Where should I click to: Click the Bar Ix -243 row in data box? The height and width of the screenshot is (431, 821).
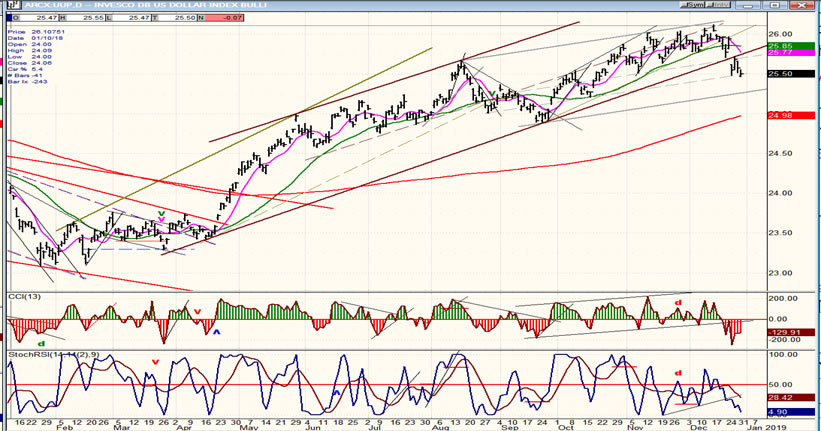29,82
